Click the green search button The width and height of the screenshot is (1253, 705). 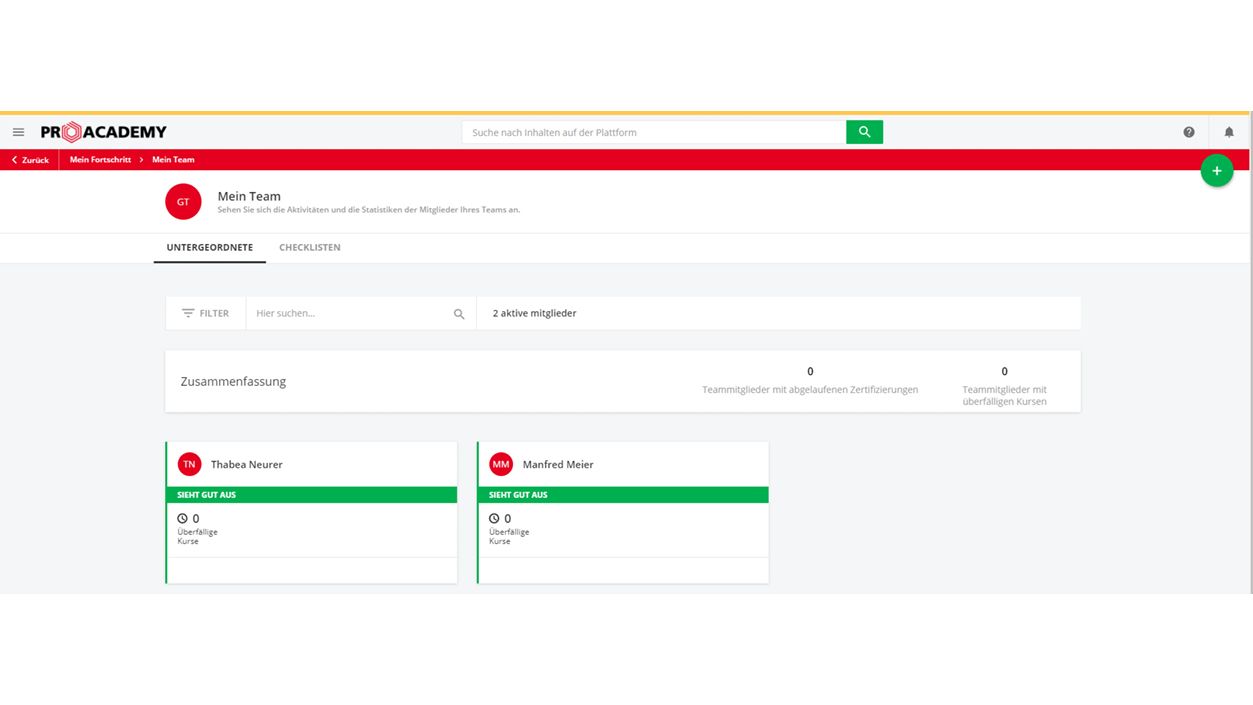coord(864,132)
